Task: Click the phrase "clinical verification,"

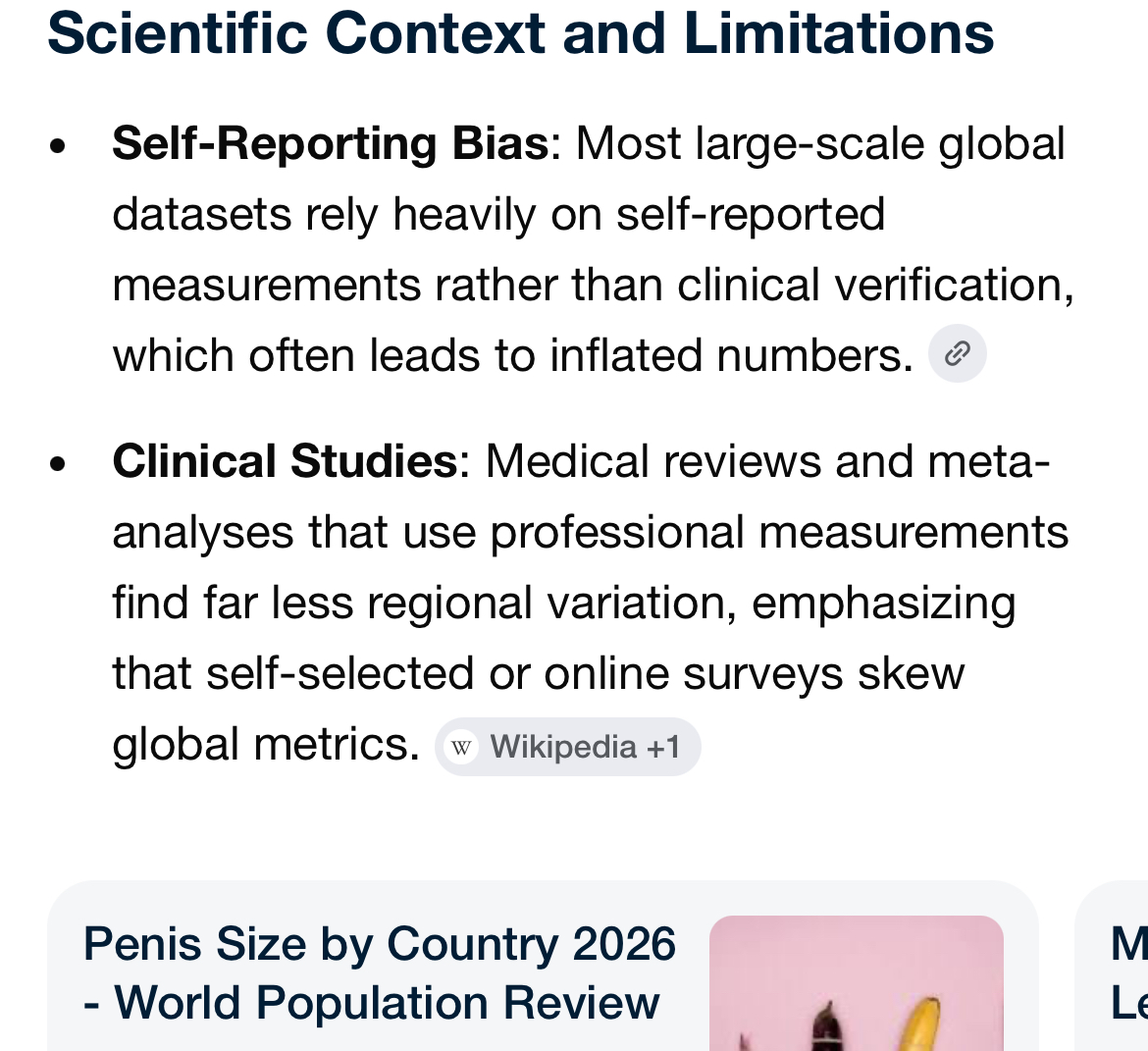Action: tap(875, 285)
